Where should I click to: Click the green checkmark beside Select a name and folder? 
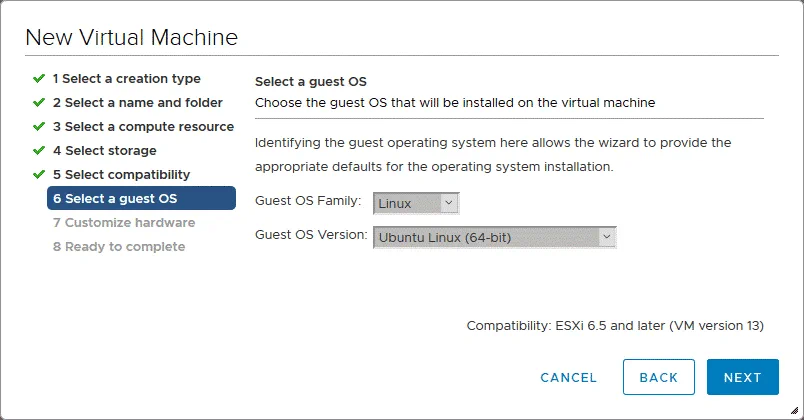pyautogui.click(x=39, y=102)
